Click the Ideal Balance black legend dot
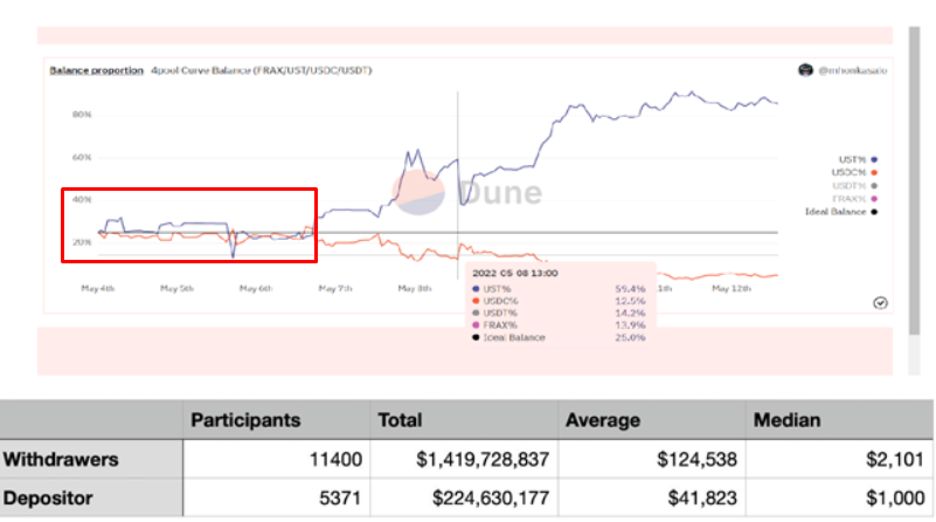The image size is (936, 522). [x=875, y=211]
